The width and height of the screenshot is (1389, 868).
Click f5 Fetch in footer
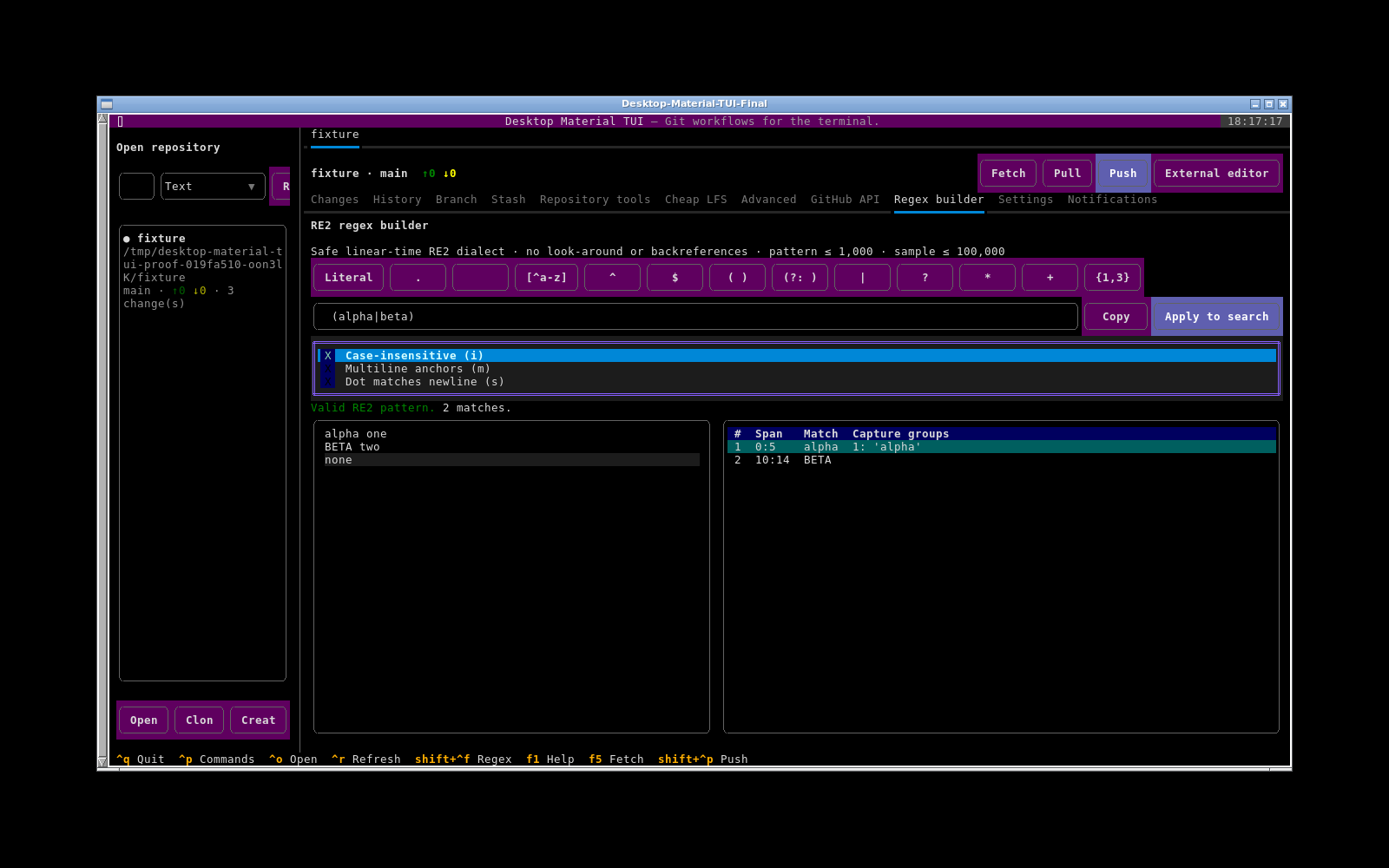pyautogui.click(x=616, y=759)
